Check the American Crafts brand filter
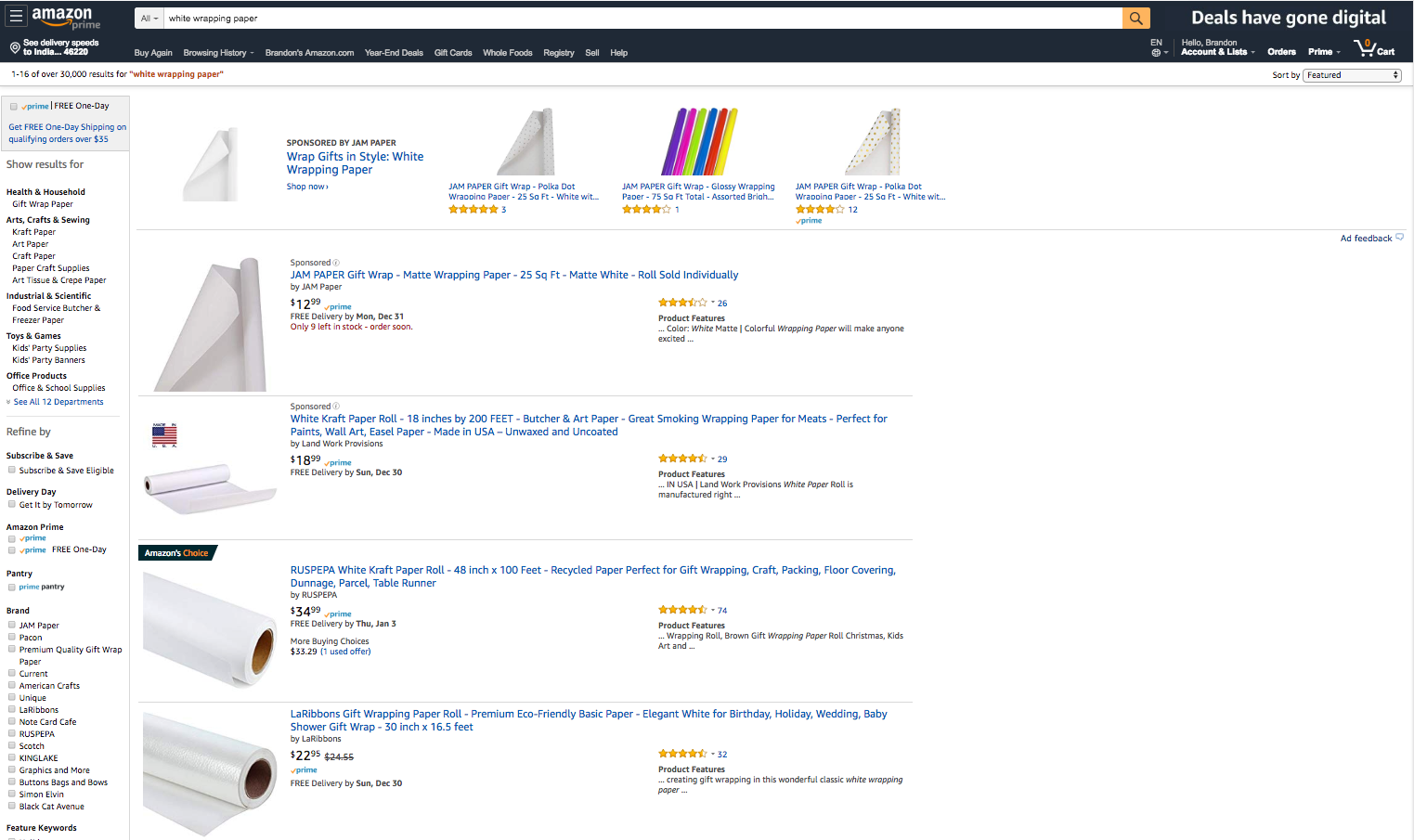This screenshot has height=840, width=1414. (x=12, y=685)
